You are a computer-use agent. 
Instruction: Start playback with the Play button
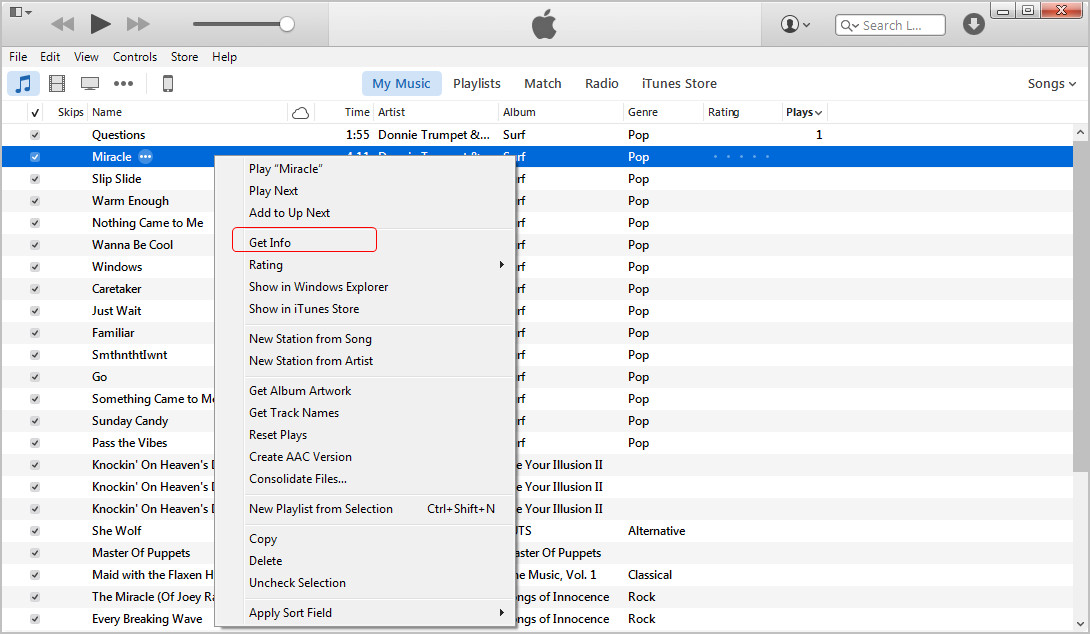pyautogui.click(x=100, y=24)
